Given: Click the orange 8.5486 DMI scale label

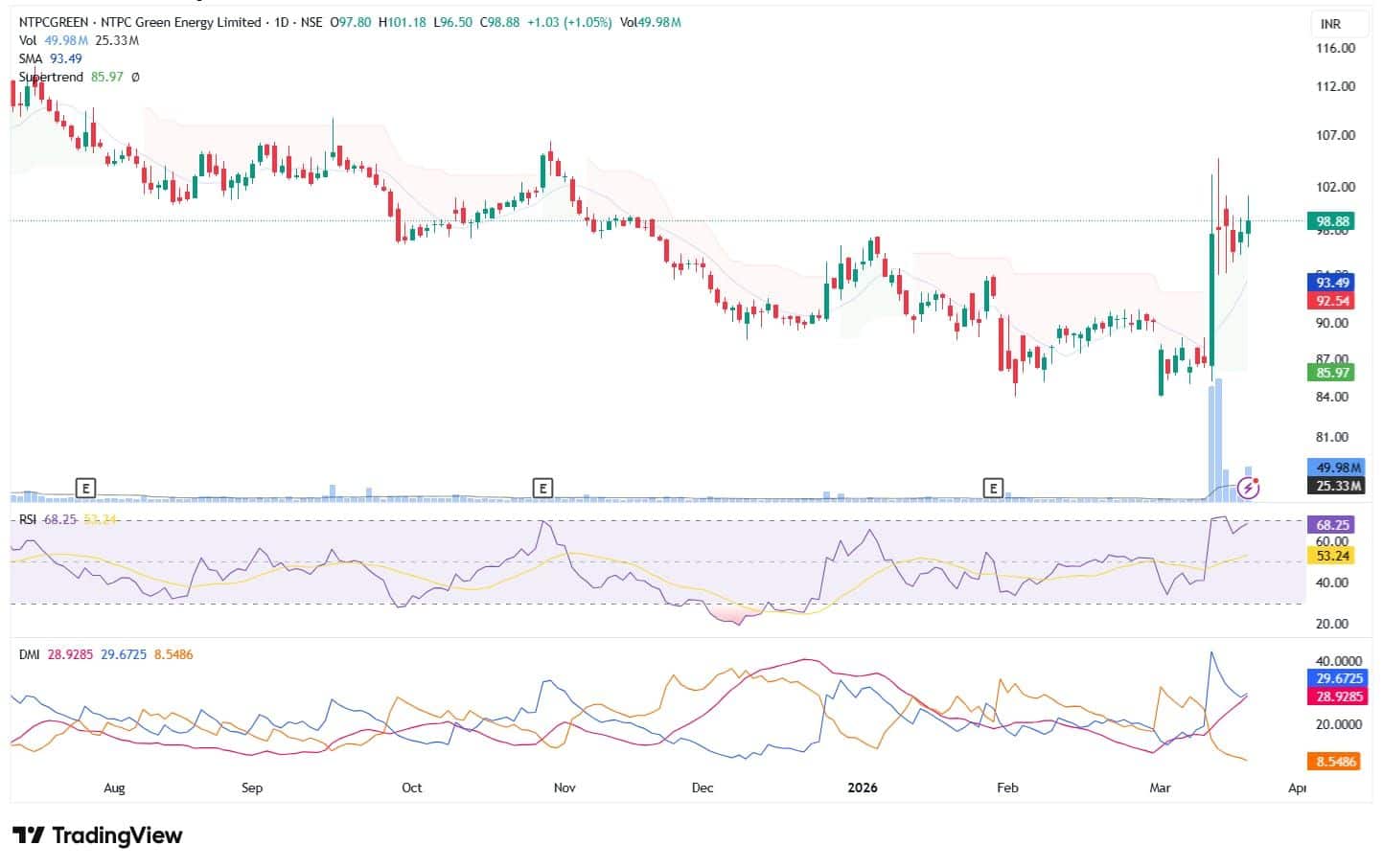Looking at the screenshot, I should click(x=1334, y=762).
